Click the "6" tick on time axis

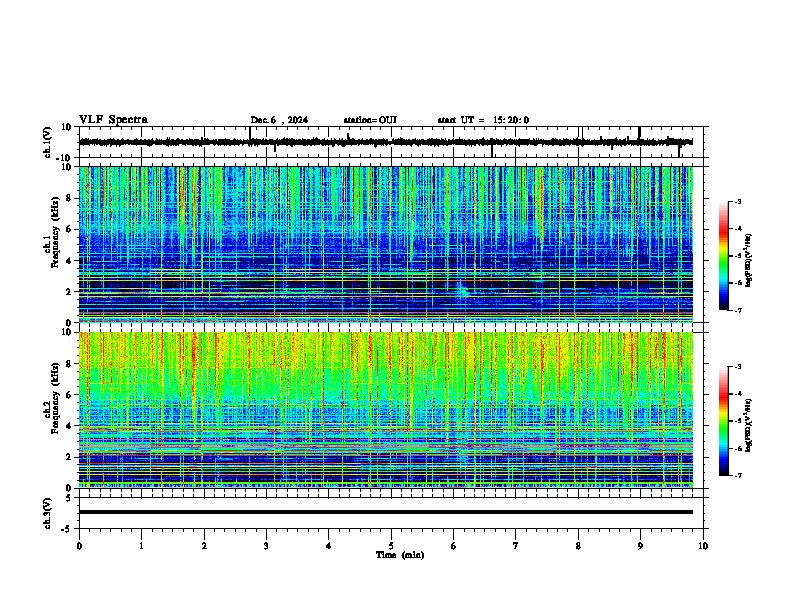[454, 546]
